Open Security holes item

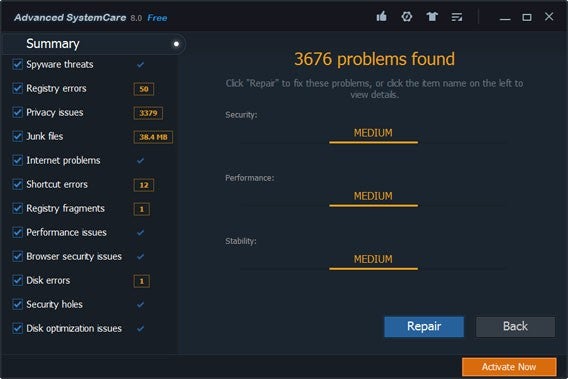coord(54,304)
